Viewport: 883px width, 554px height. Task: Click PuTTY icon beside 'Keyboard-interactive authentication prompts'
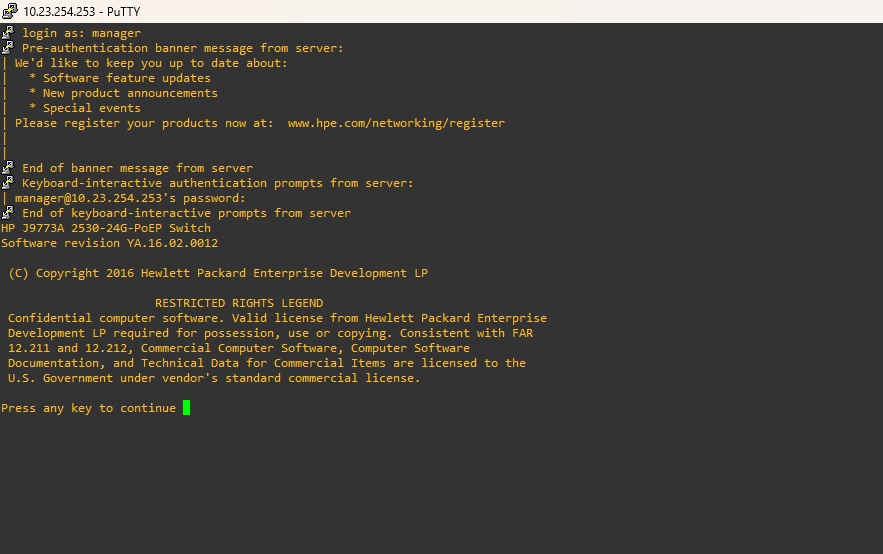point(8,182)
